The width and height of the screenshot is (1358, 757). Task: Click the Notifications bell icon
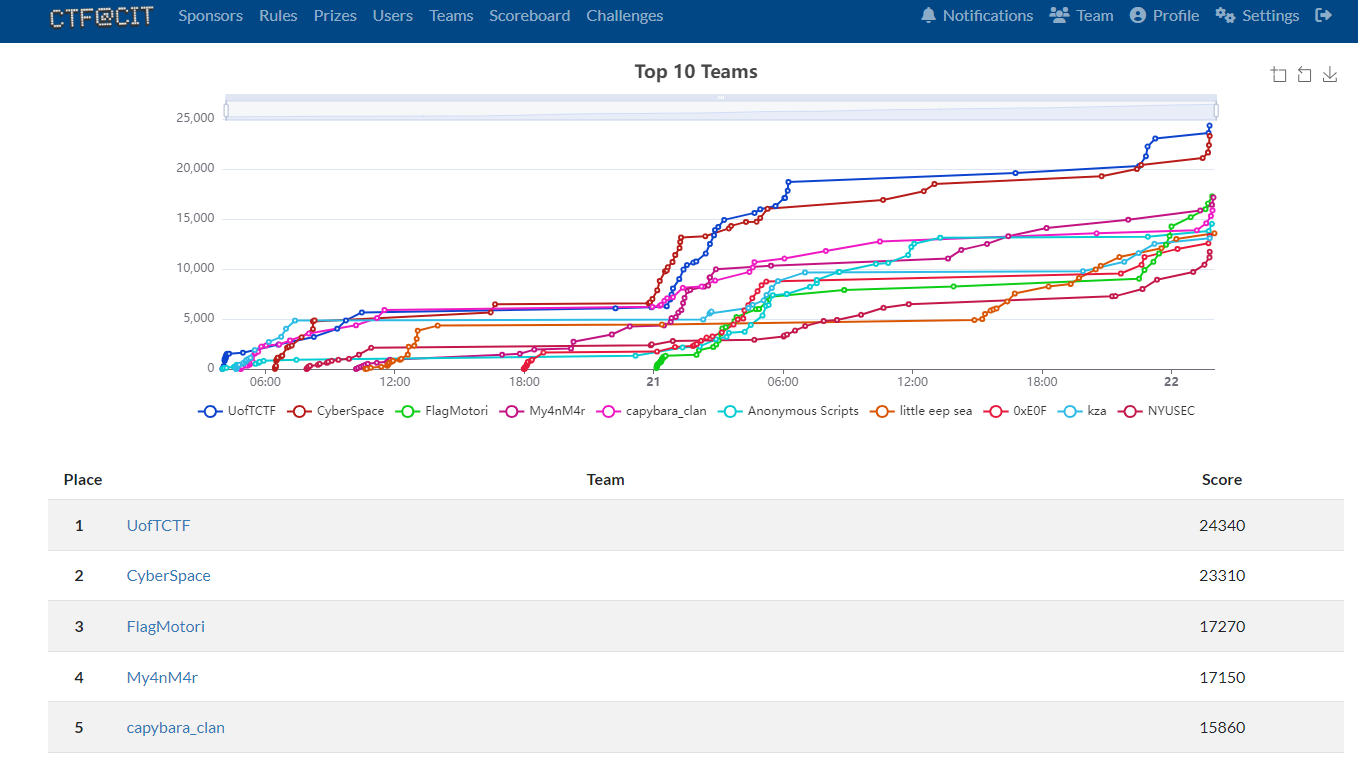click(x=928, y=15)
